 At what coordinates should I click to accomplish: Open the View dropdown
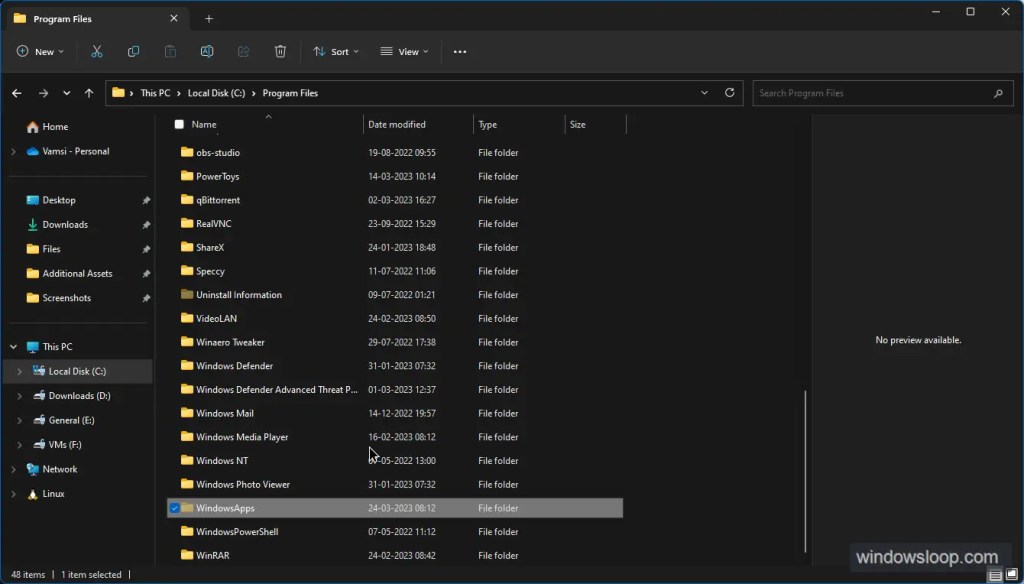click(404, 51)
